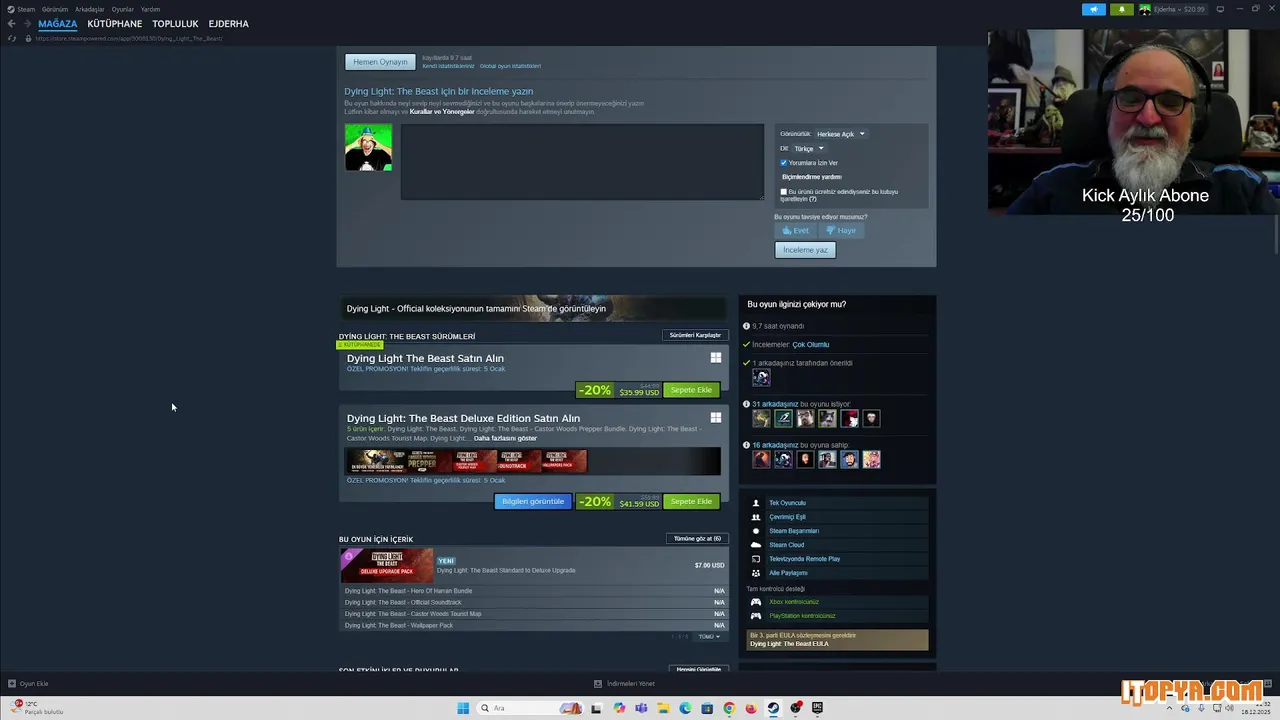Image resolution: width=1280 pixels, height=720 pixels.
Task: Reload the store page
Action: (x=12, y=38)
